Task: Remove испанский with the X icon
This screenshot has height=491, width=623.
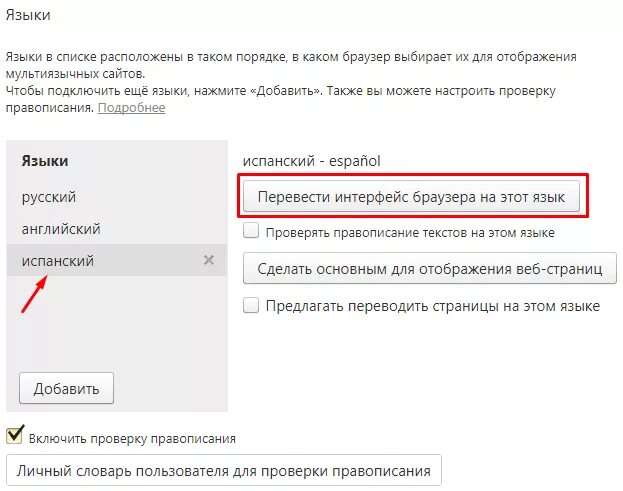Action: click(x=209, y=260)
